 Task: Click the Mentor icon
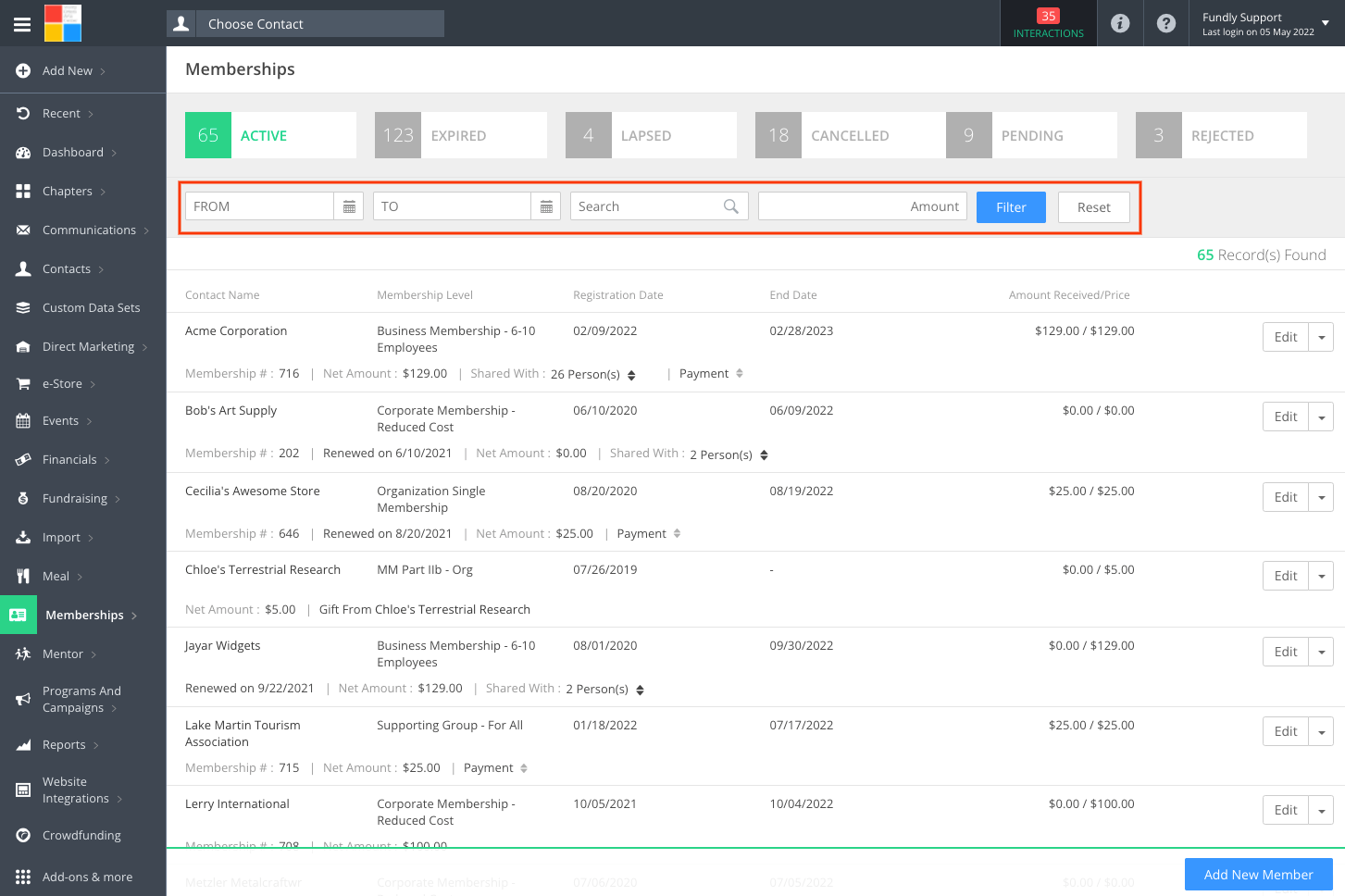tap(23, 653)
